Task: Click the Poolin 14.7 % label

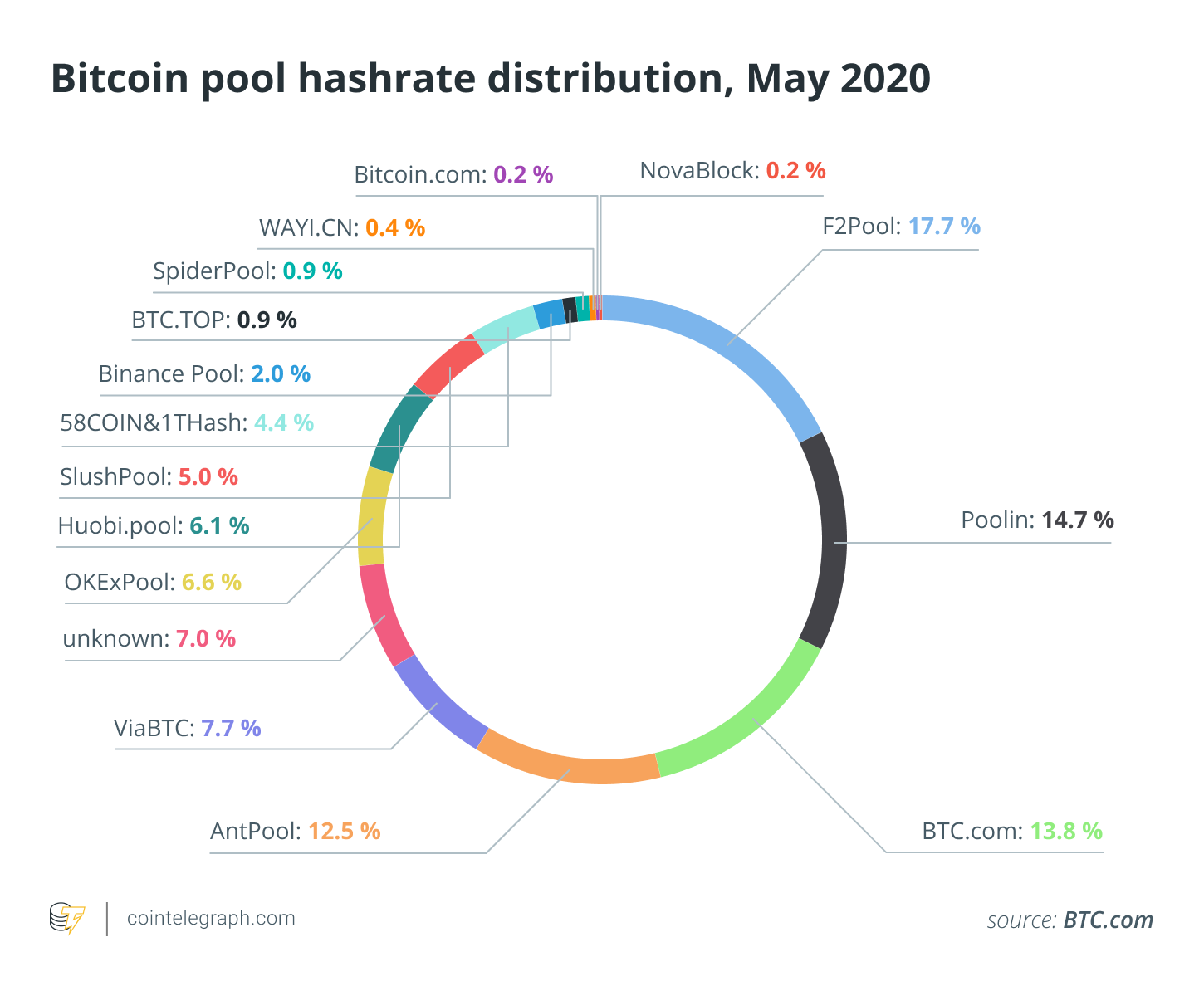Action: point(1037,520)
